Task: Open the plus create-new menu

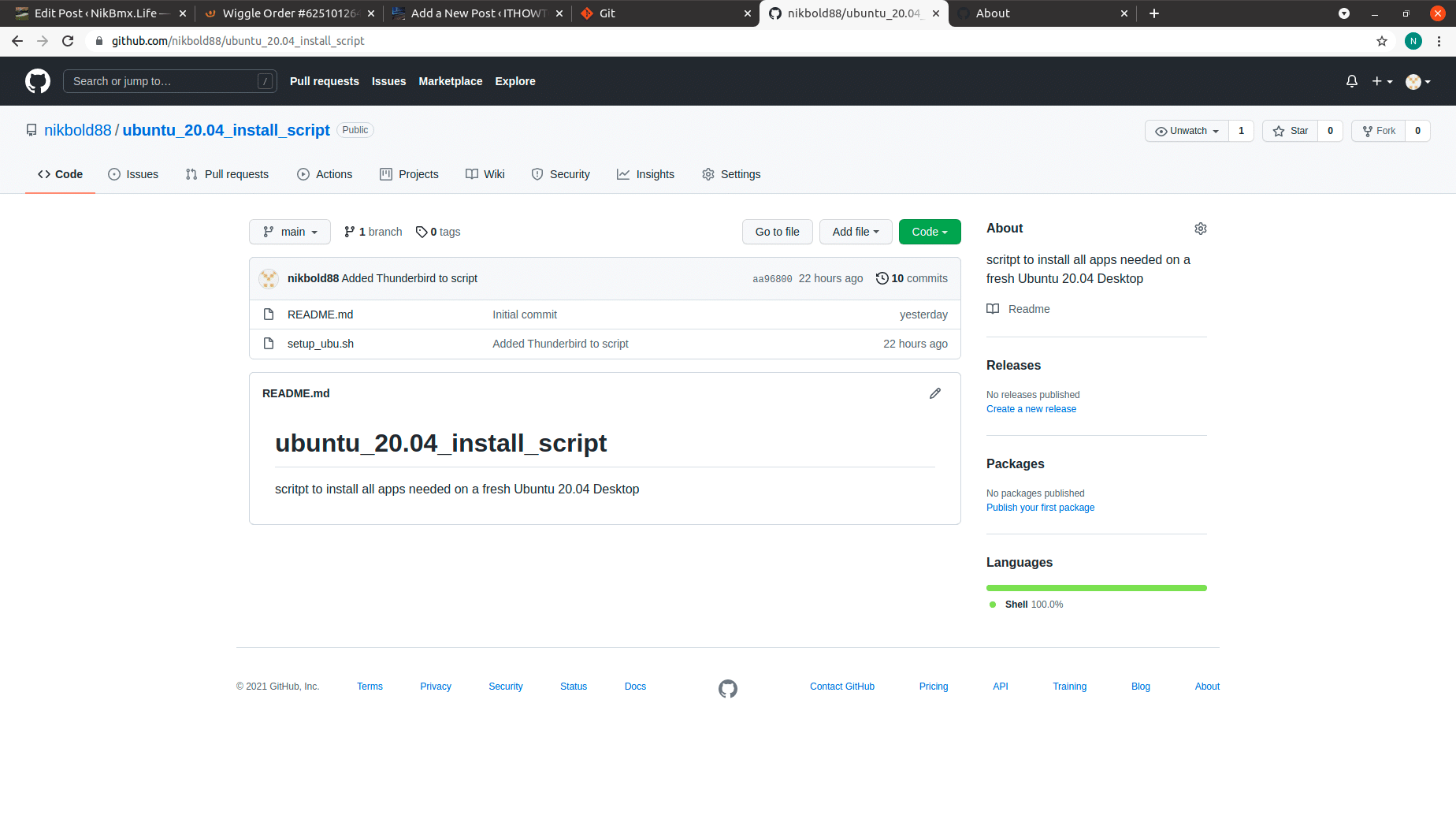Action: point(1382,81)
